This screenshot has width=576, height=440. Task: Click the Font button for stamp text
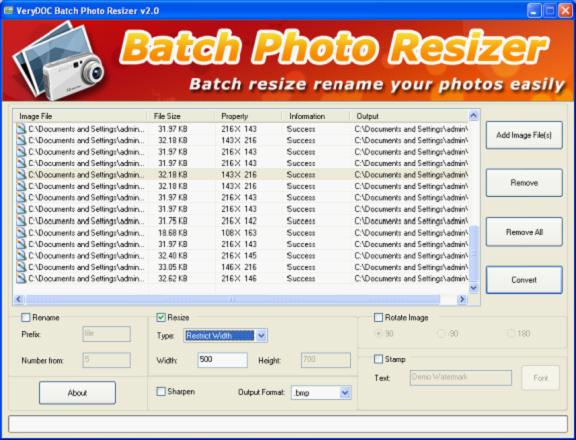(540, 378)
